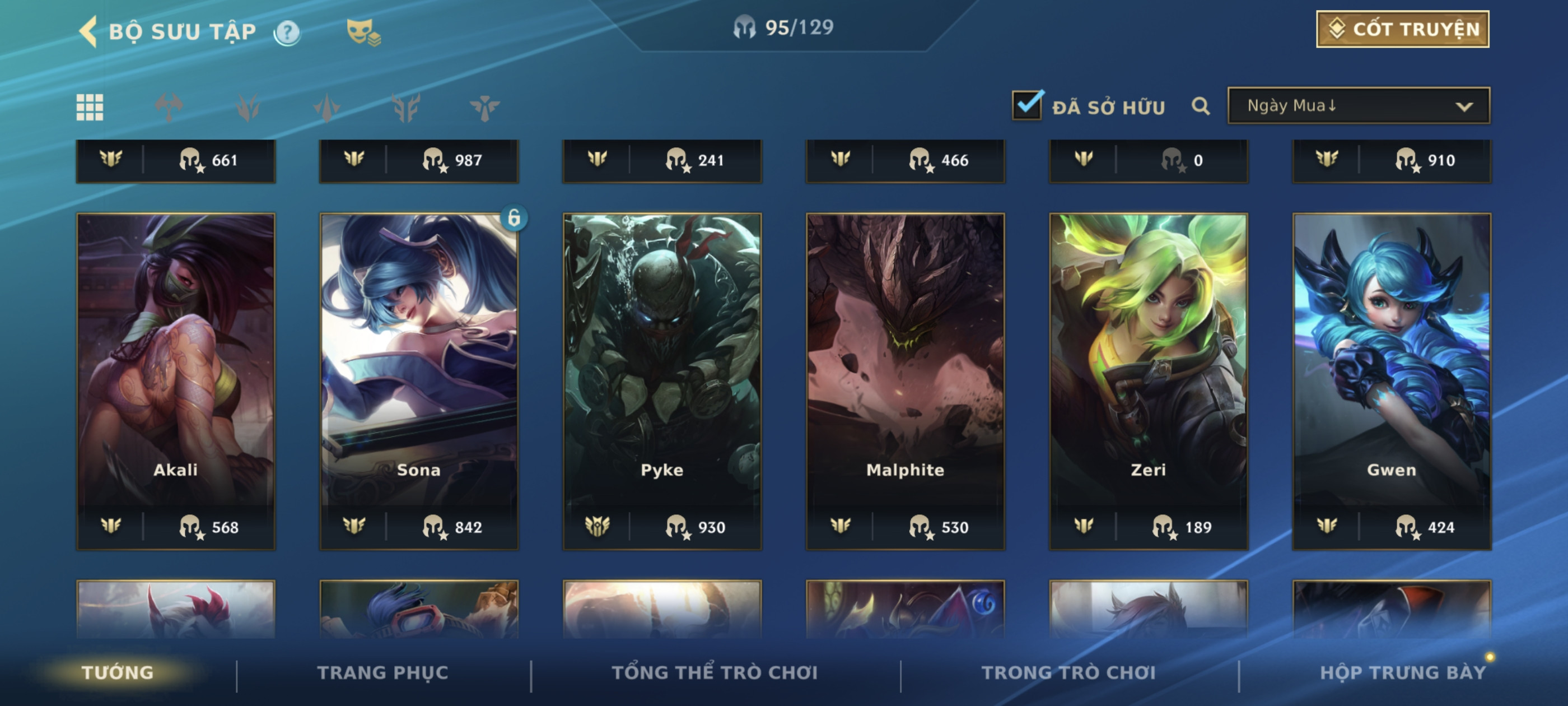The width and height of the screenshot is (1568, 706).
Task: Go back using the arrow beside Bộ Sưu Tập
Action: [88, 32]
